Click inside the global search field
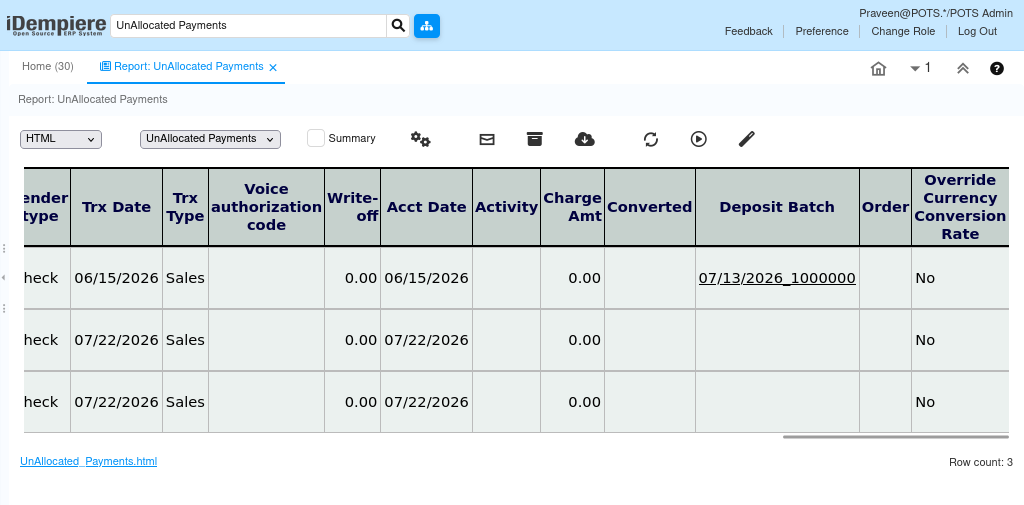Viewport: 1024px width, 505px height. point(249,25)
